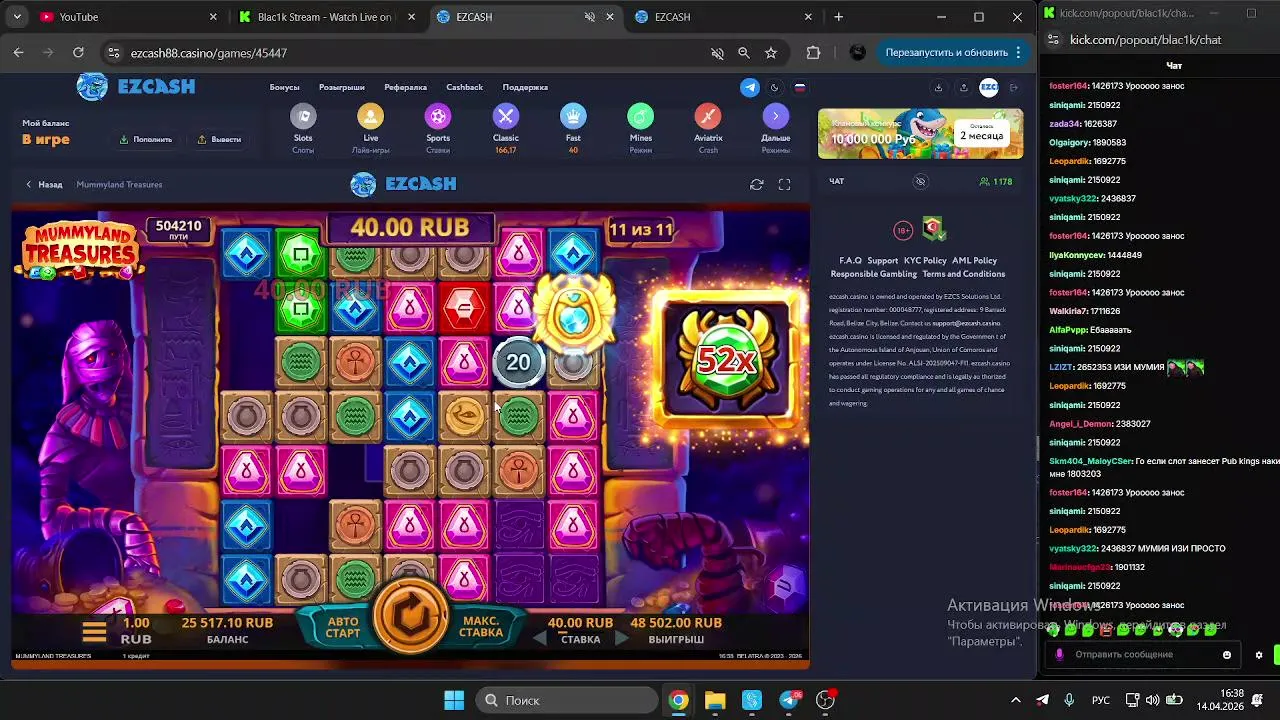Enter fullscreen mode for the game
The height and width of the screenshot is (720, 1280).
click(784, 184)
